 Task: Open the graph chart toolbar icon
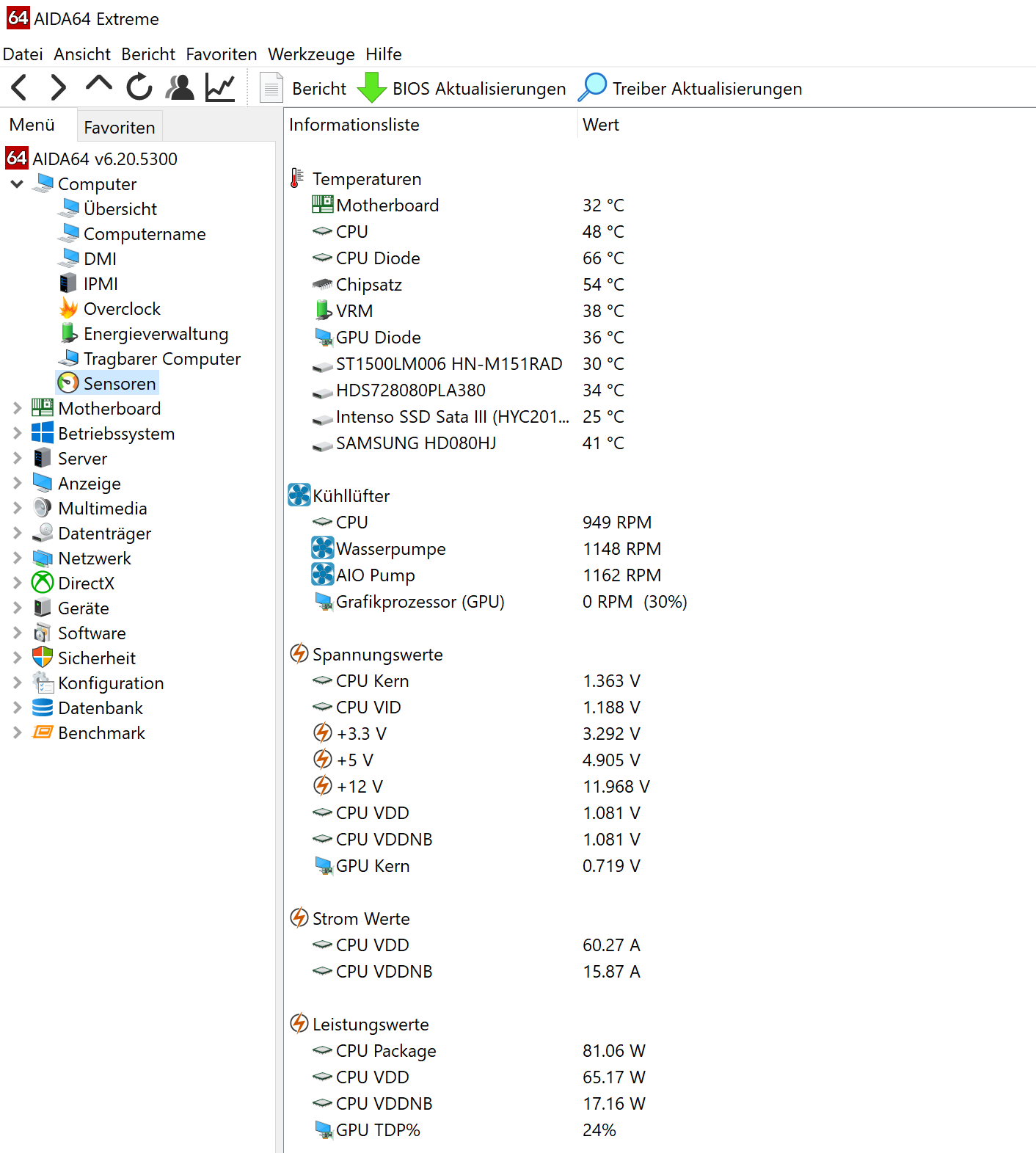click(x=220, y=87)
